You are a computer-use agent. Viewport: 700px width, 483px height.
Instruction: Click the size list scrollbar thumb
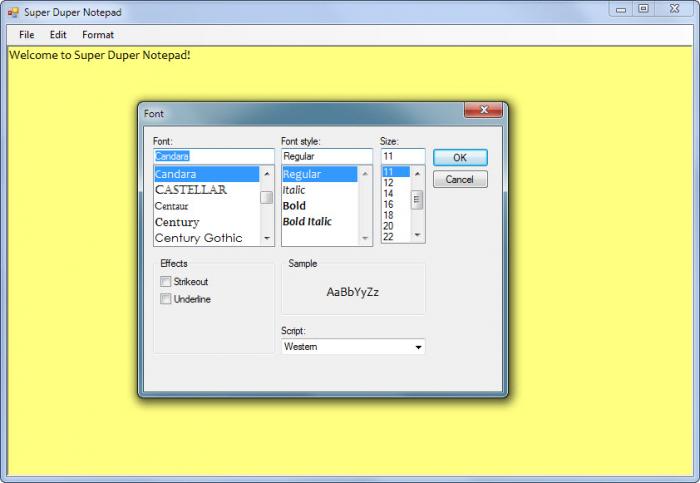[417, 200]
